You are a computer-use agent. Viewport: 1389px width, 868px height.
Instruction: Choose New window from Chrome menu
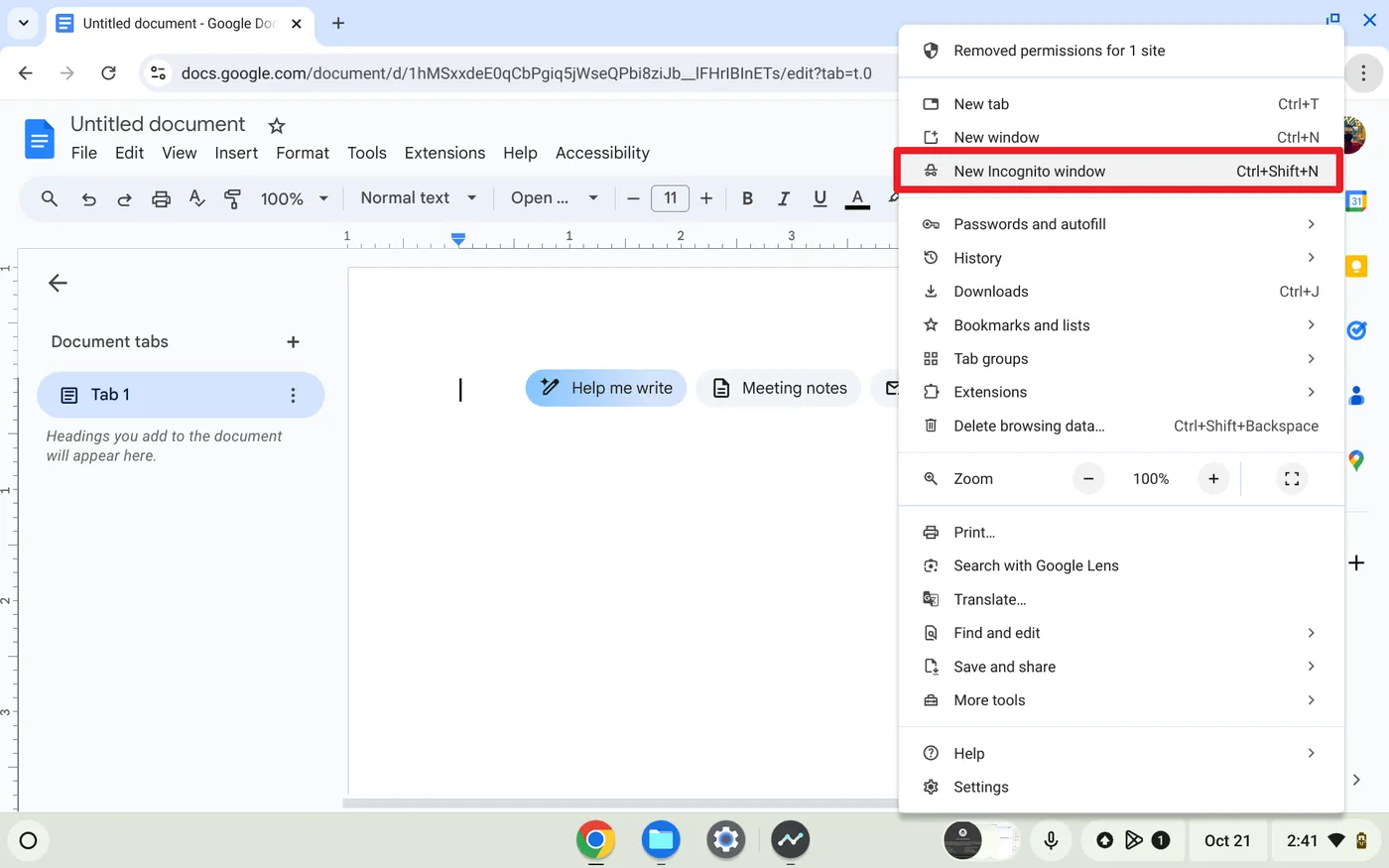point(1121,137)
